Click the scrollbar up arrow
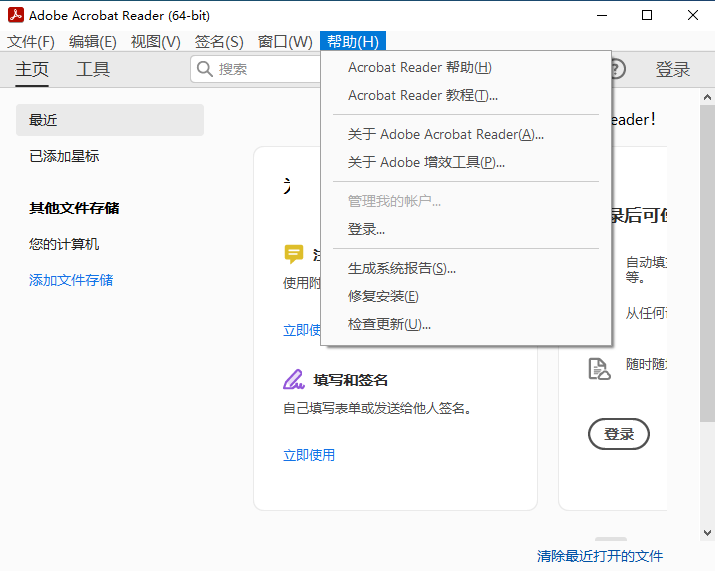 point(707,97)
